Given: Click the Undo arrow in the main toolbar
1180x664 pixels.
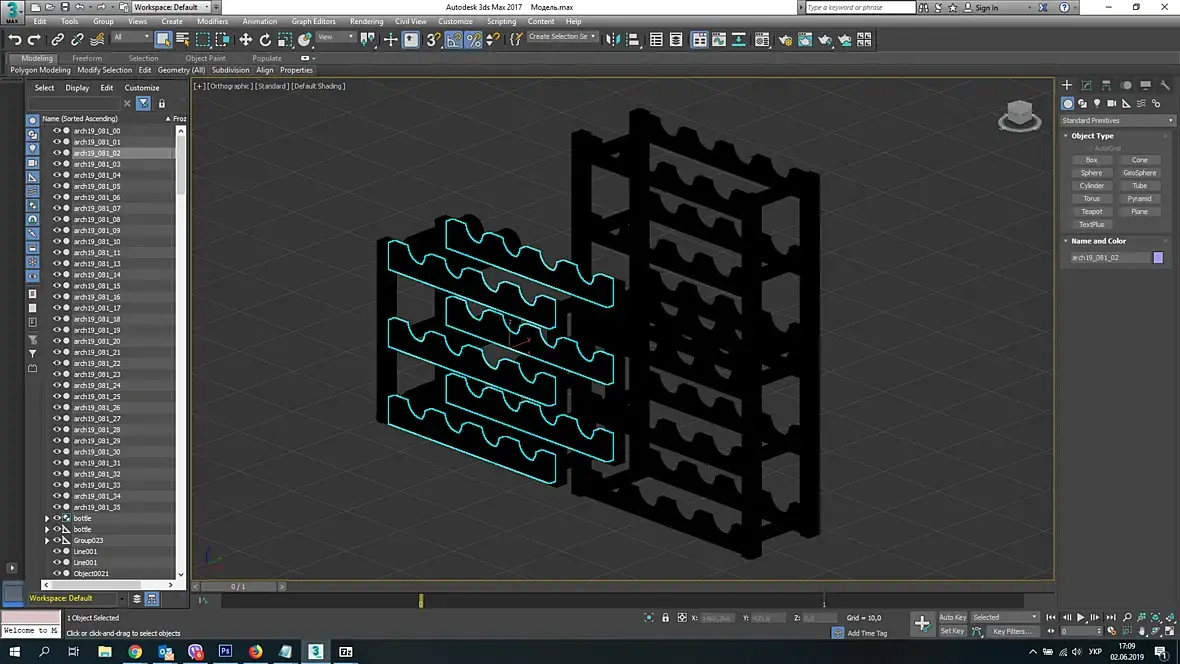Looking at the screenshot, I should pos(15,40).
